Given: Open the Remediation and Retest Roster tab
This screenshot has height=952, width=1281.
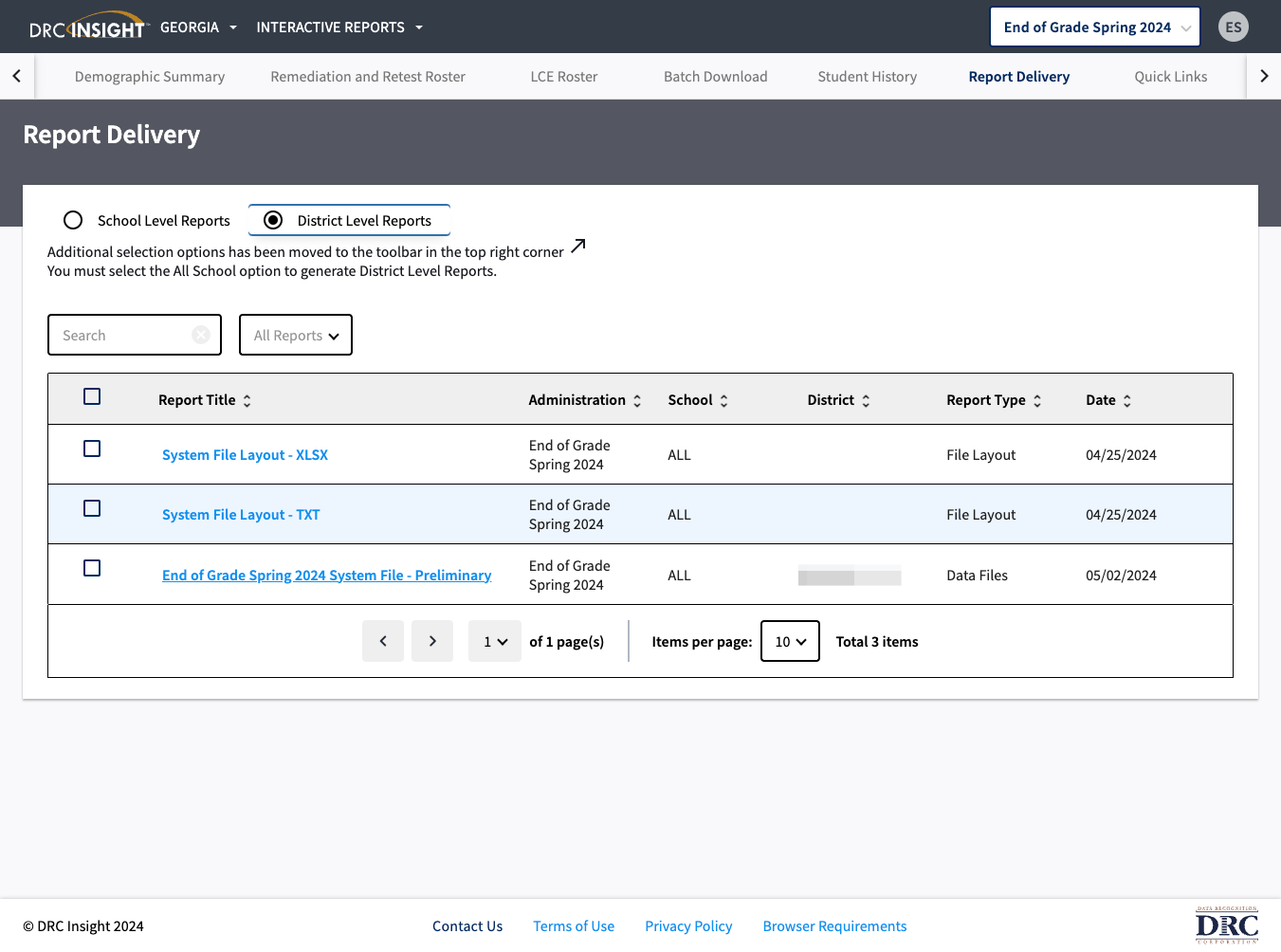Looking at the screenshot, I should point(368,77).
